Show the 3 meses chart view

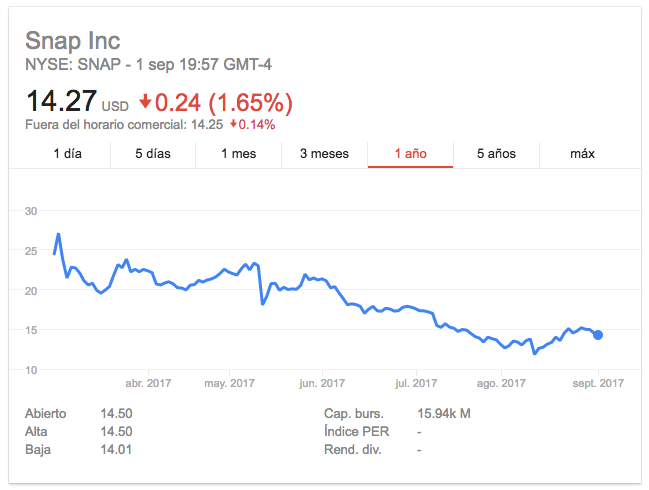point(324,153)
